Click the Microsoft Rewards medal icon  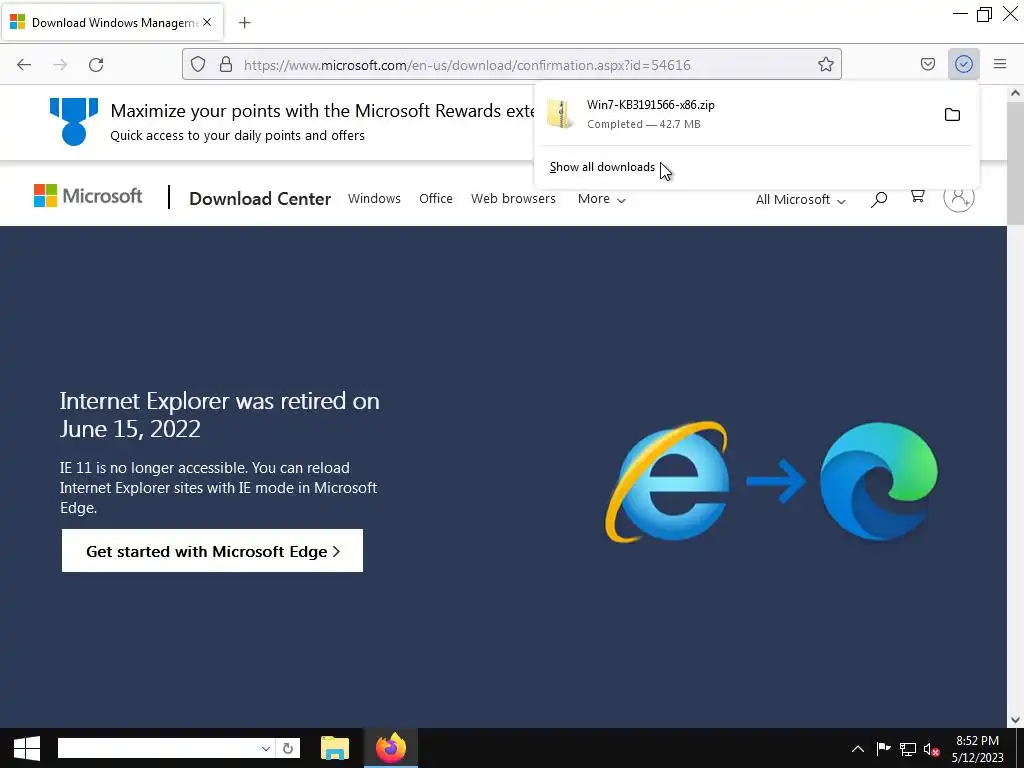pos(74,121)
